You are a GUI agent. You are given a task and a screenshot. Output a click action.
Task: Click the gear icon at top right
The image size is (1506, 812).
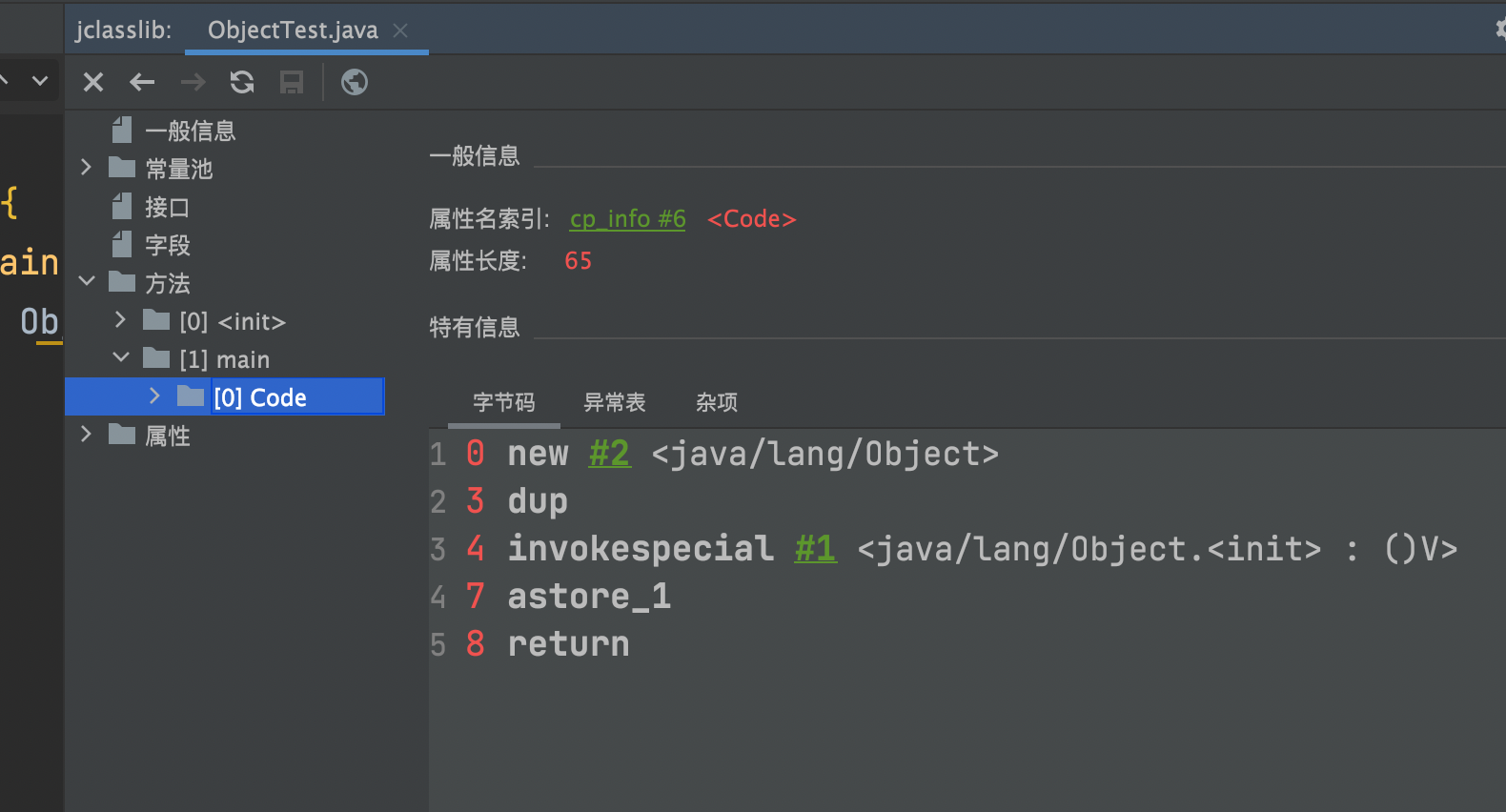click(1500, 30)
